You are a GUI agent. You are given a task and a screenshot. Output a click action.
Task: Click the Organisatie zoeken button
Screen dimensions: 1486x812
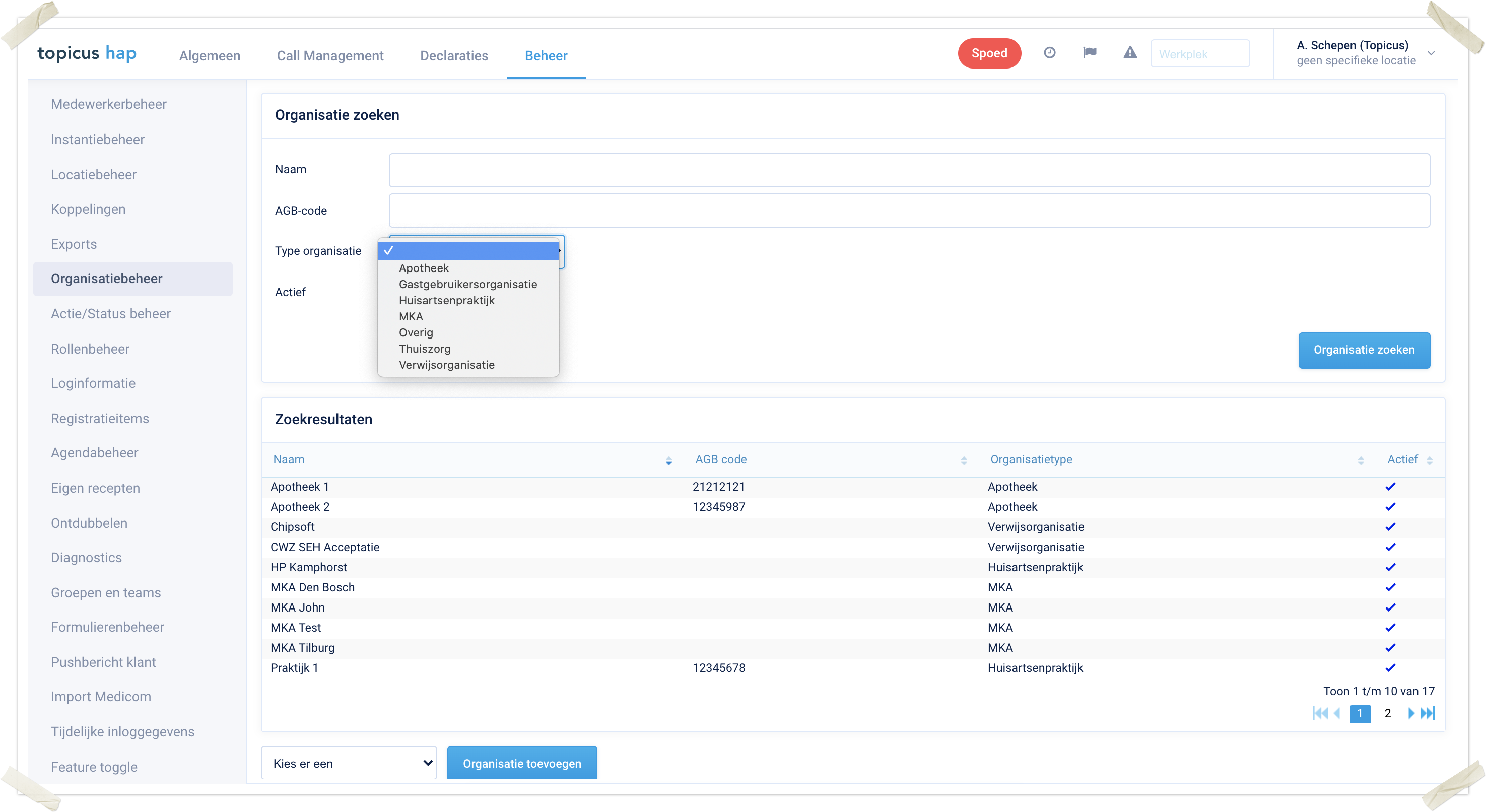coord(1364,350)
